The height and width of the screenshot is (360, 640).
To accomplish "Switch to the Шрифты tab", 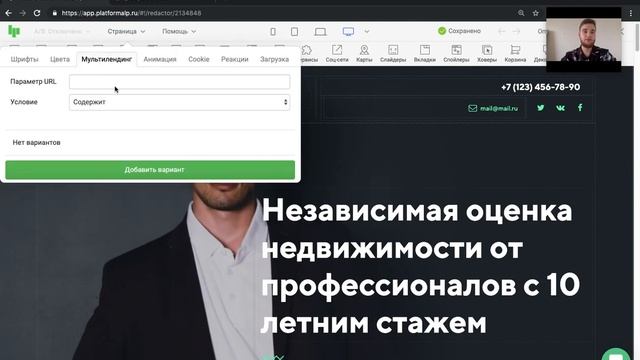I will click(24, 59).
